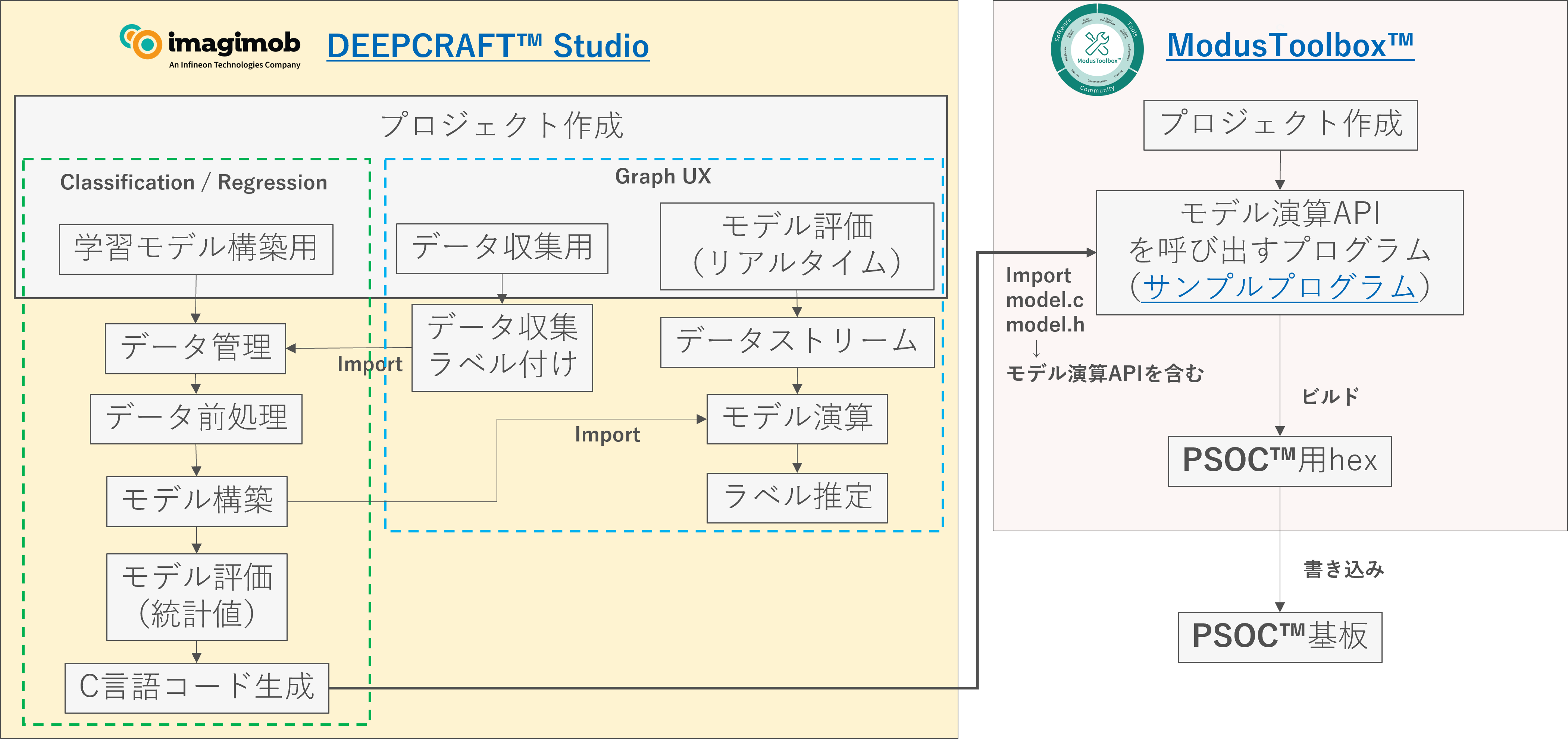The height and width of the screenshot is (739, 1568).
Task: Click the 書き込み label
Action: (1344, 569)
